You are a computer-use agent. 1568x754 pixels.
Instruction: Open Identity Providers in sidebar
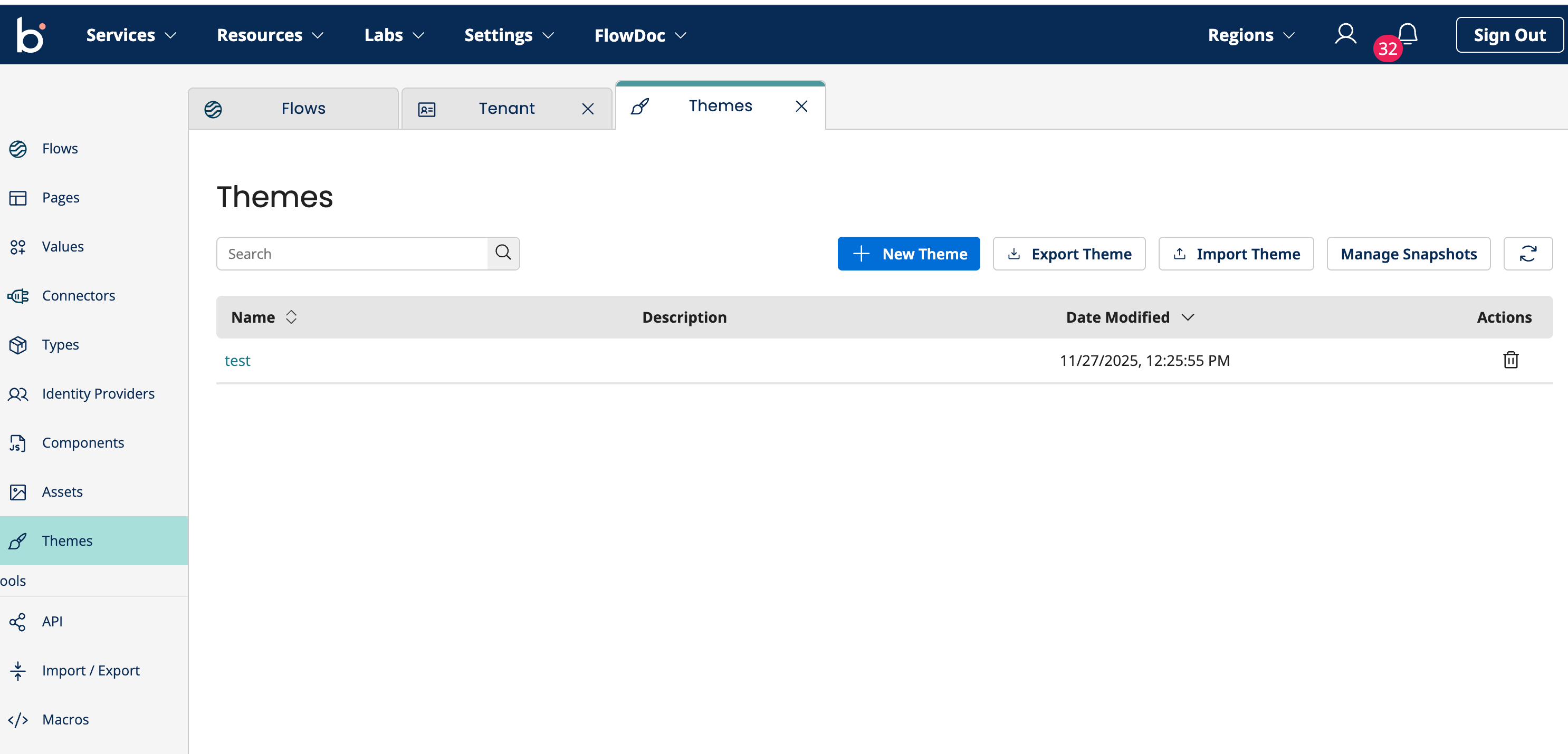[x=98, y=394]
